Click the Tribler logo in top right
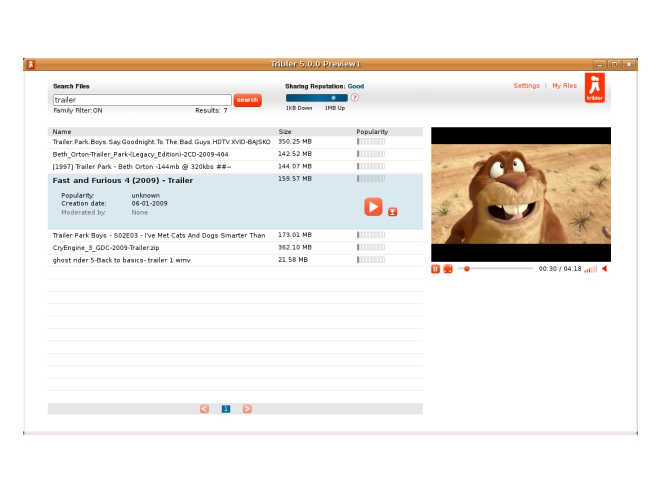Image resolution: width=660 pixels, height=494 pixels. tap(595, 88)
